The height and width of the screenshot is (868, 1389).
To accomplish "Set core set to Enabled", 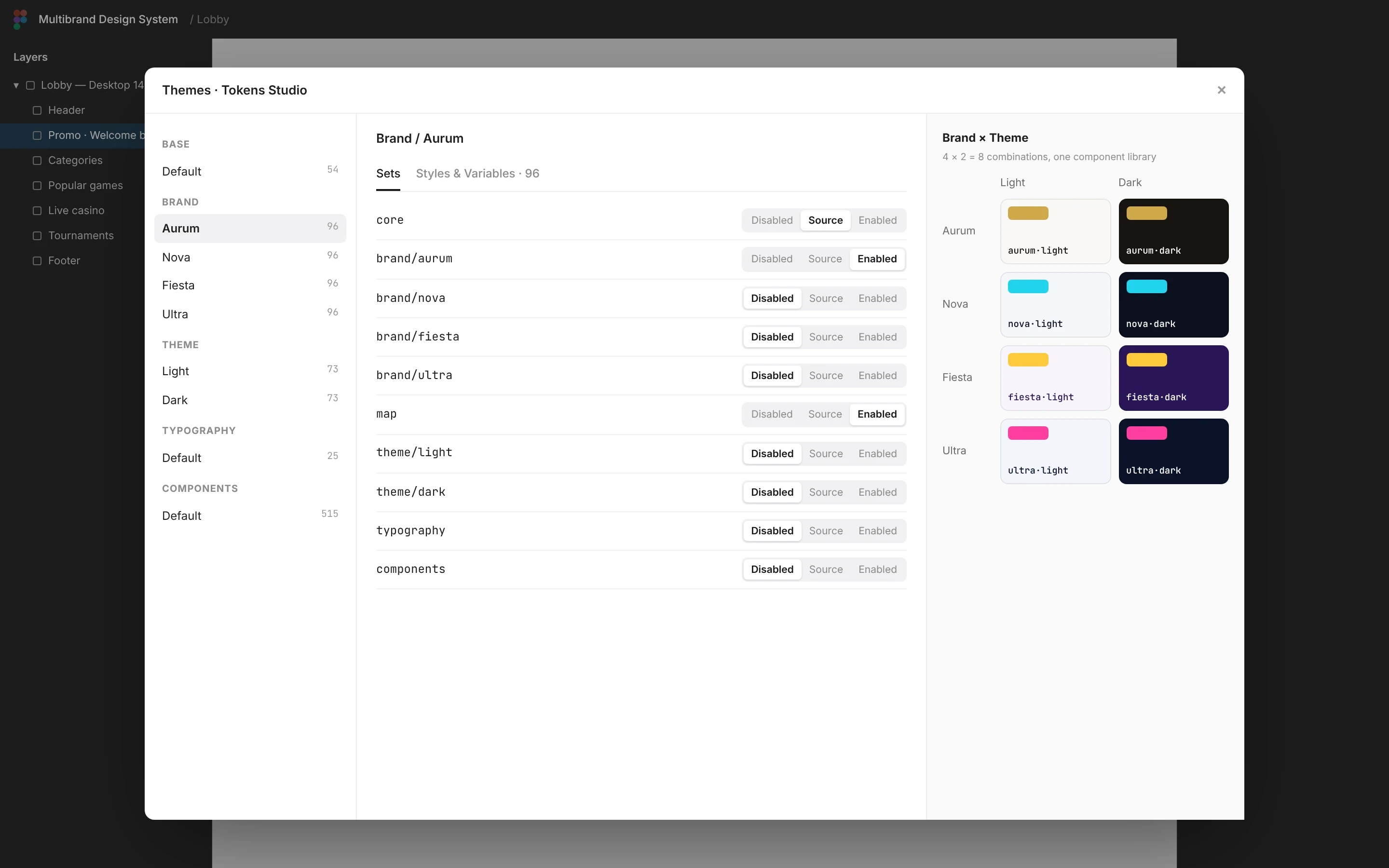I will pyautogui.click(x=877, y=220).
